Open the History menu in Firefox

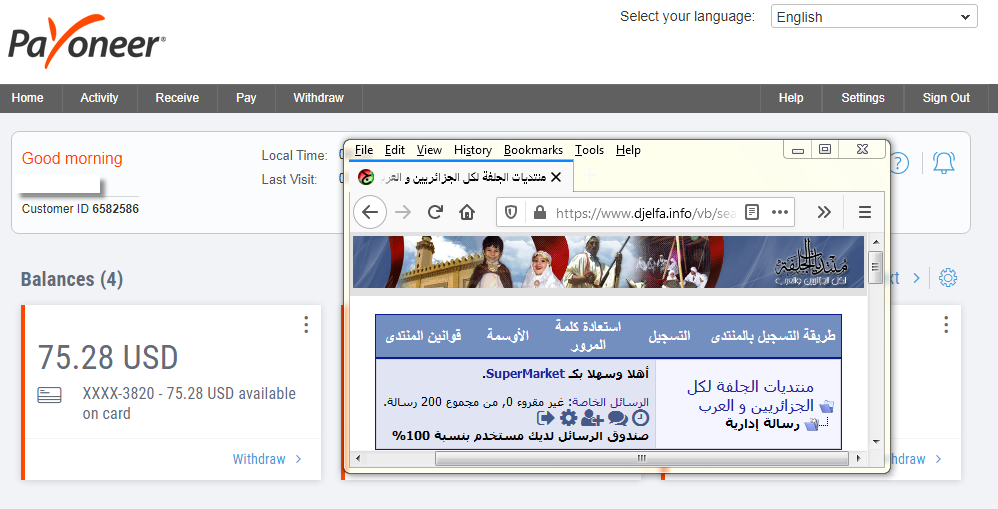tap(473, 150)
